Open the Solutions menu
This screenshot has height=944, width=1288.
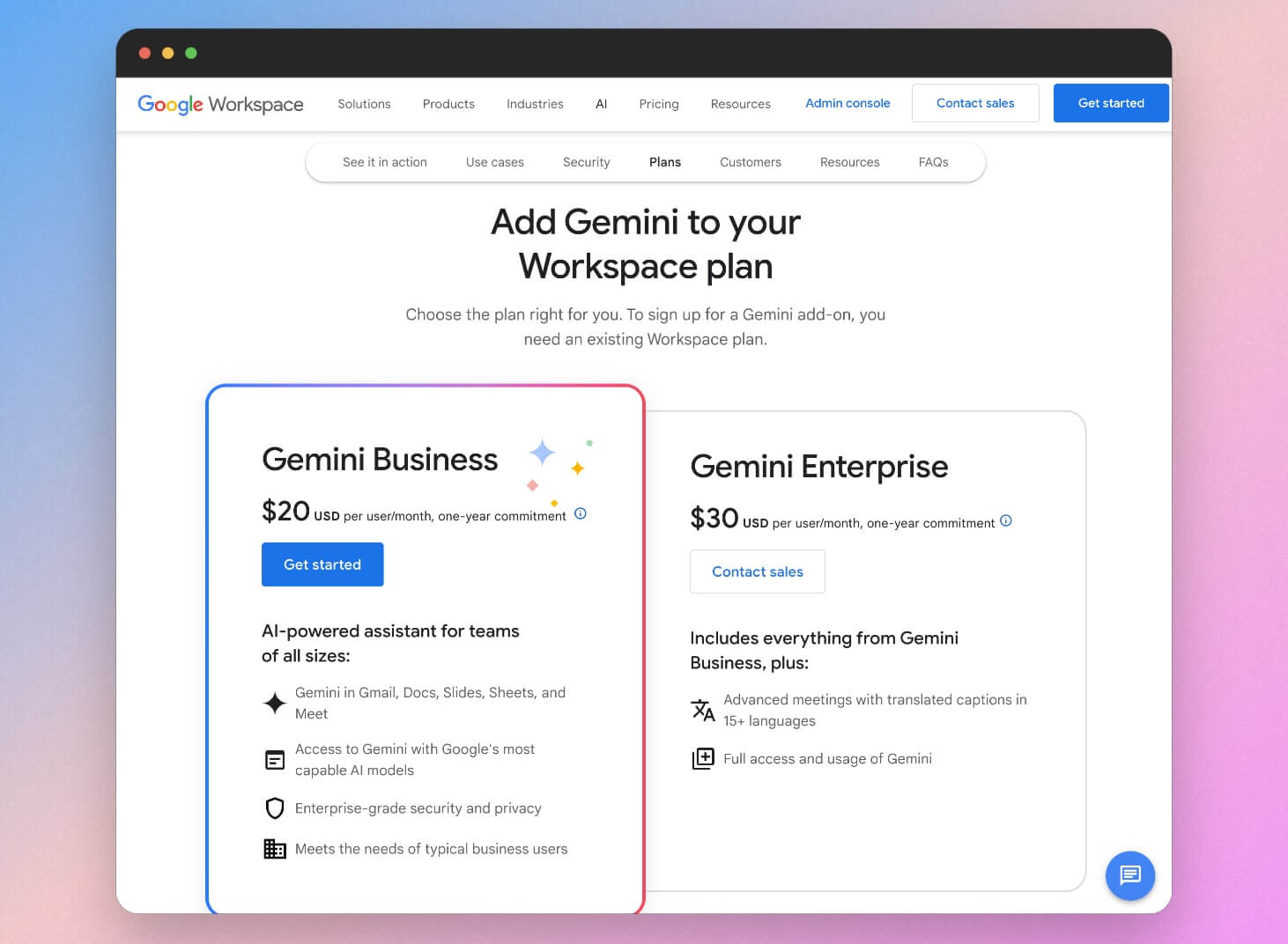pos(364,103)
